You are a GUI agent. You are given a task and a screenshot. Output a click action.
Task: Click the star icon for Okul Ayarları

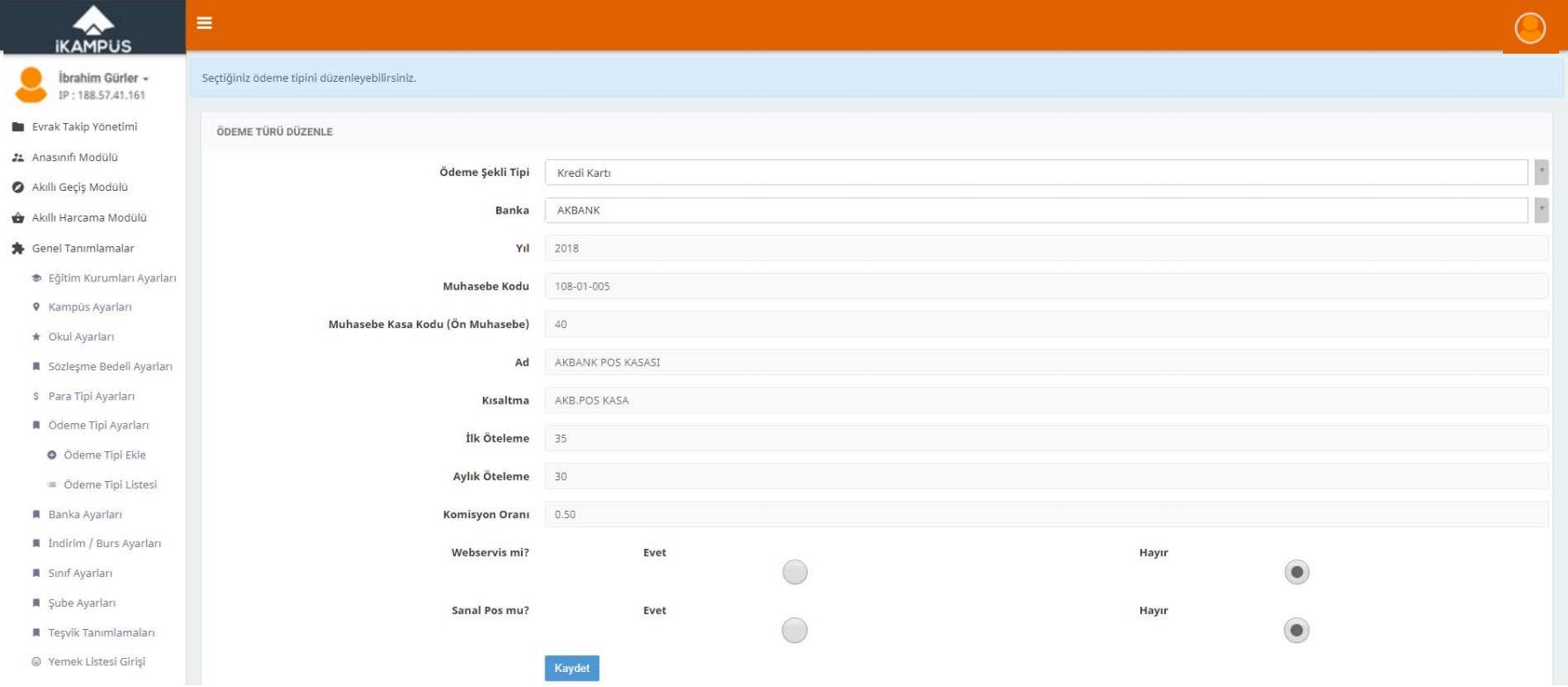[36, 337]
